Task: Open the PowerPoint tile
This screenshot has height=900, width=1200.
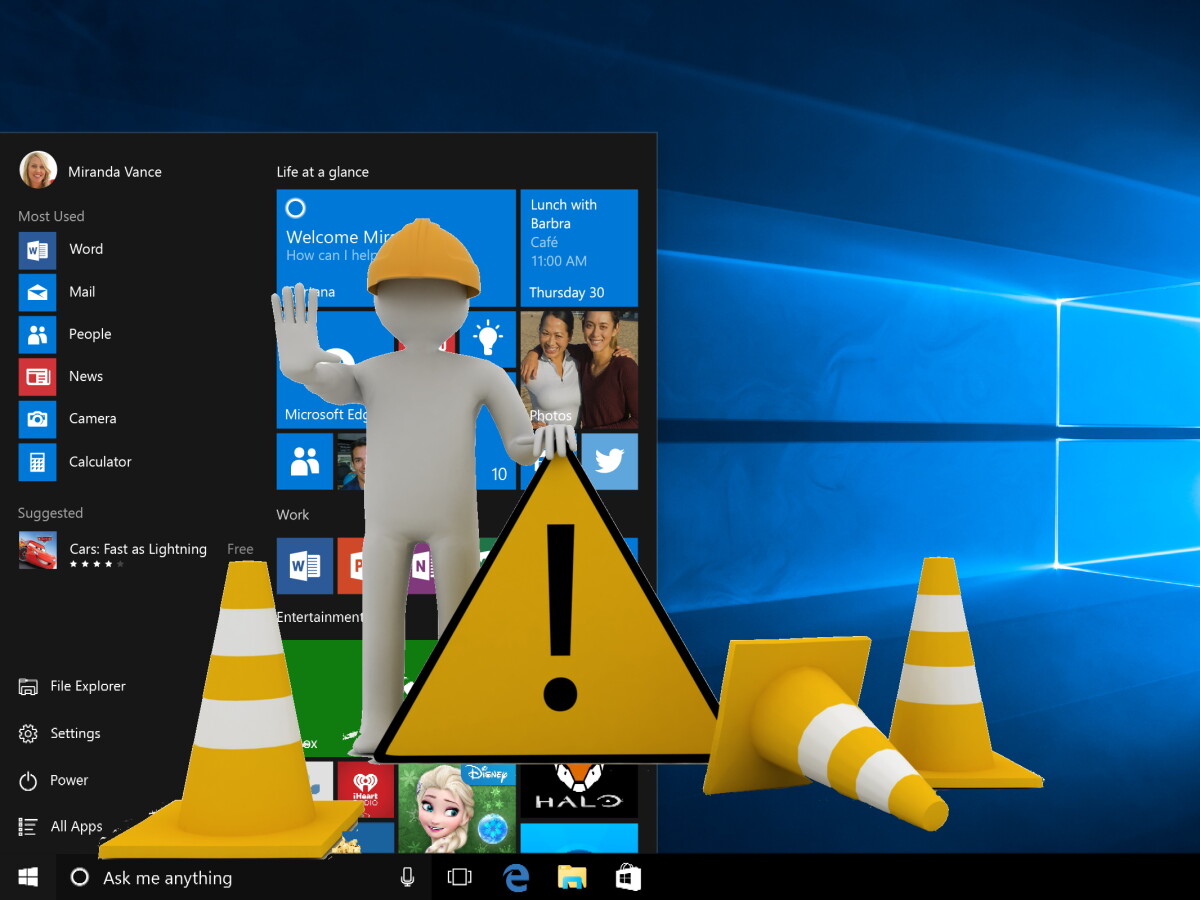Action: (x=360, y=565)
